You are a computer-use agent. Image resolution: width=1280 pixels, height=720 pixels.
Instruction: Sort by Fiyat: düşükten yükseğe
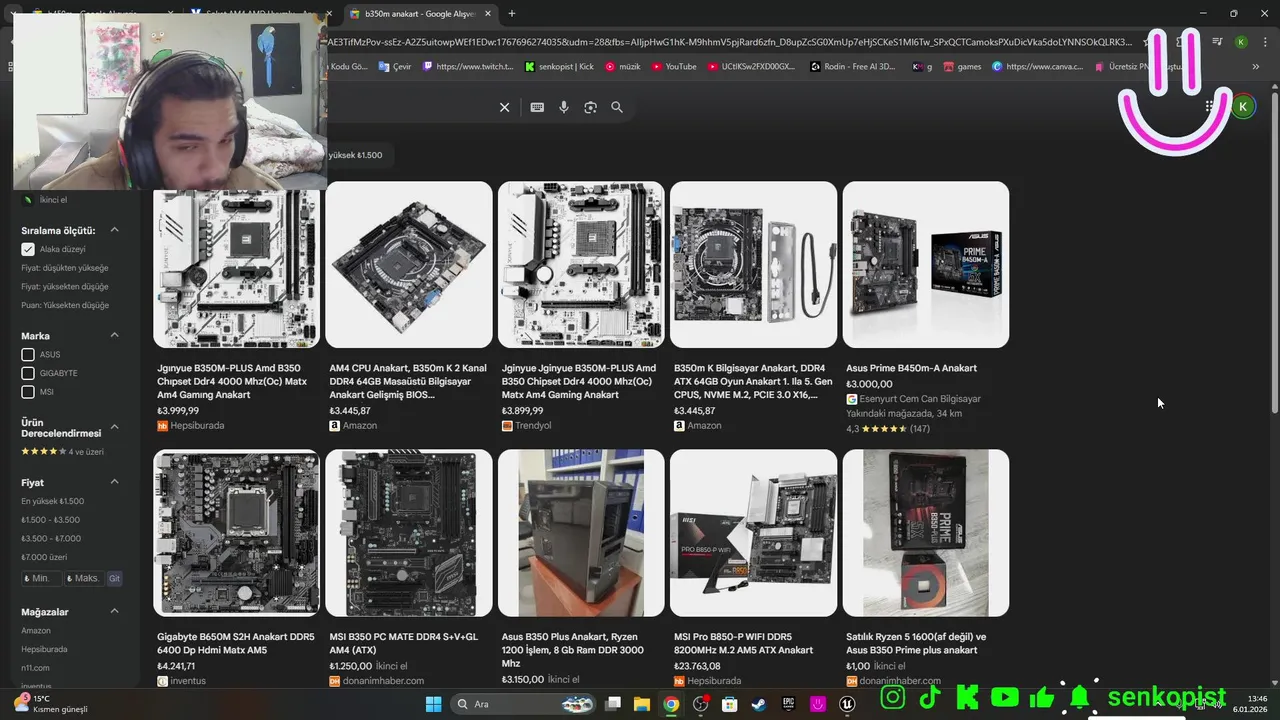click(65, 268)
